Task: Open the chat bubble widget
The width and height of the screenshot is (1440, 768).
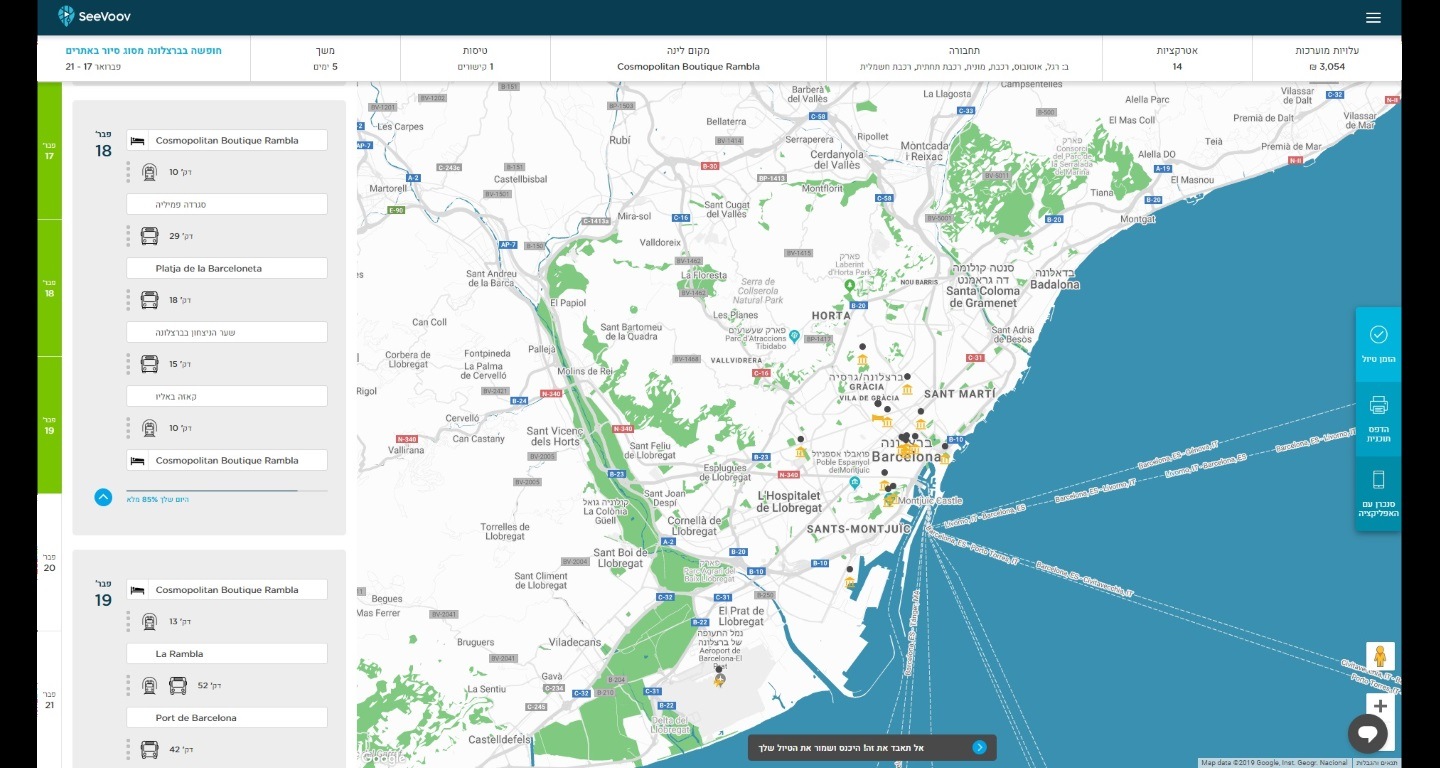Action: click(1367, 734)
